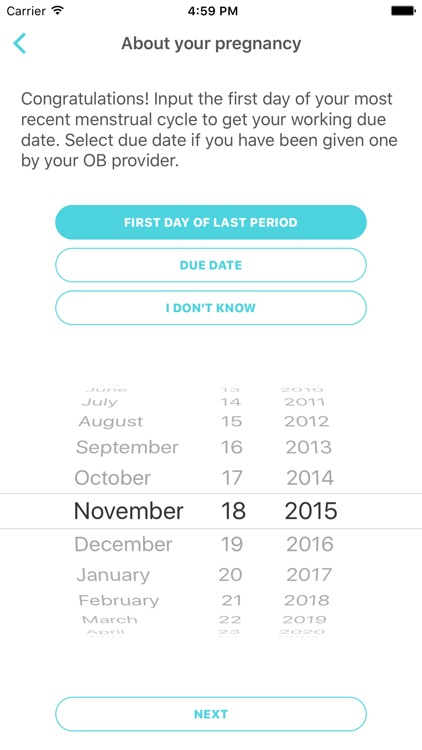Select January in the month wheel
Viewport: 422px width, 750px height.
113,575
